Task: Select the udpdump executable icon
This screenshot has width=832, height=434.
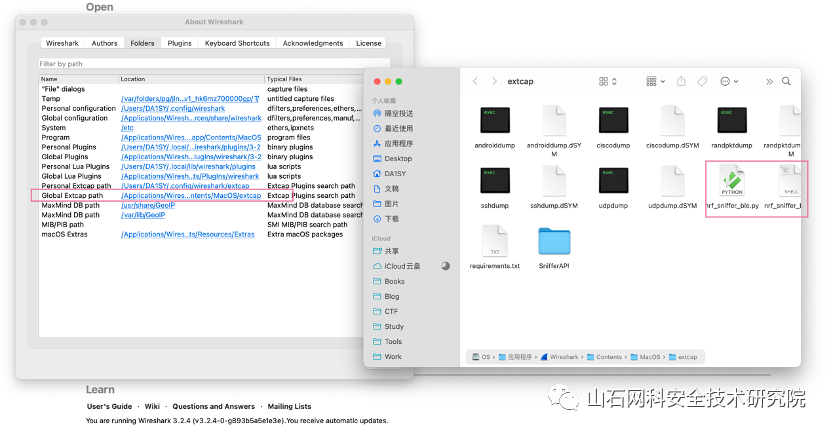Action: pos(613,180)
